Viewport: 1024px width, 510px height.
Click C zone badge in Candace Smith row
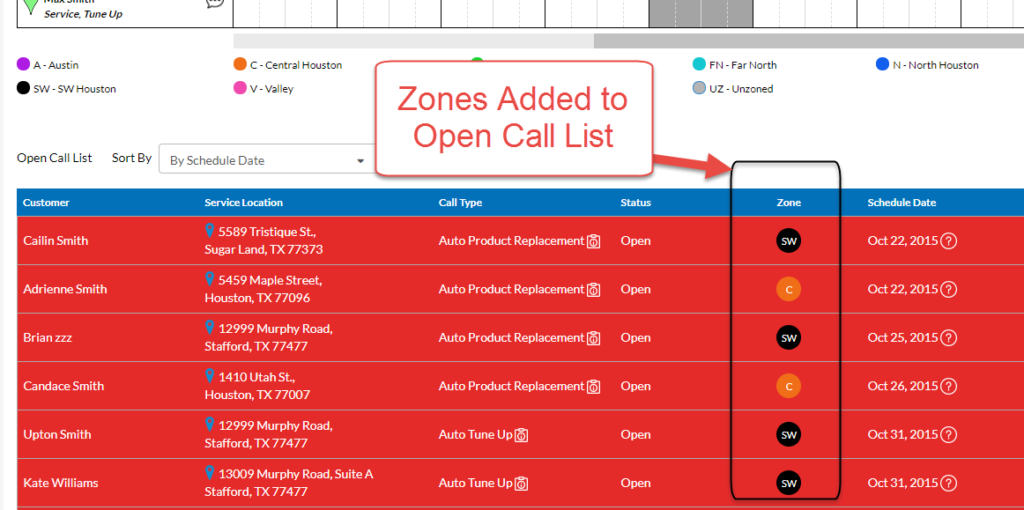point(789,386)
